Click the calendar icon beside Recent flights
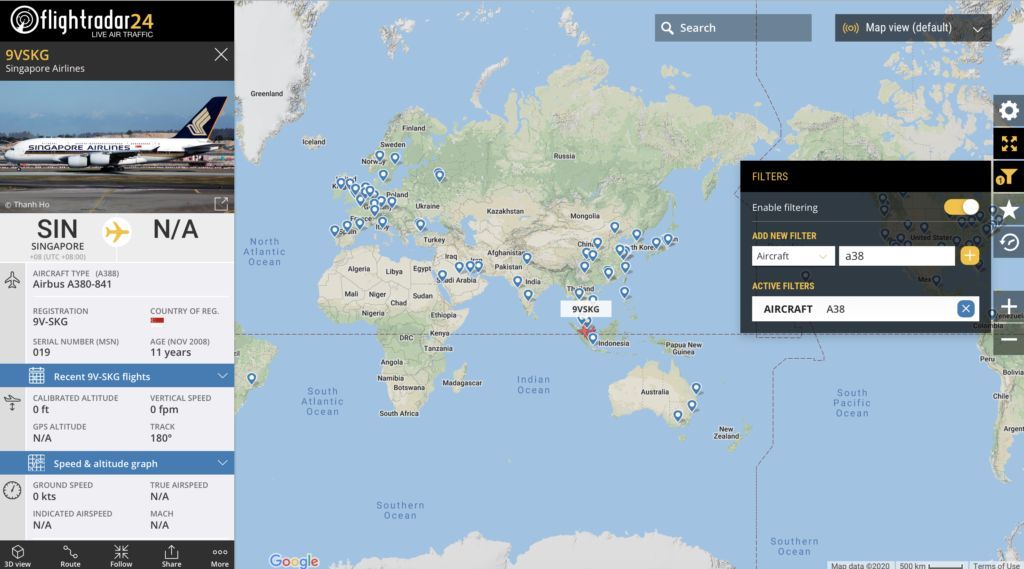 (x=37, y=376)
